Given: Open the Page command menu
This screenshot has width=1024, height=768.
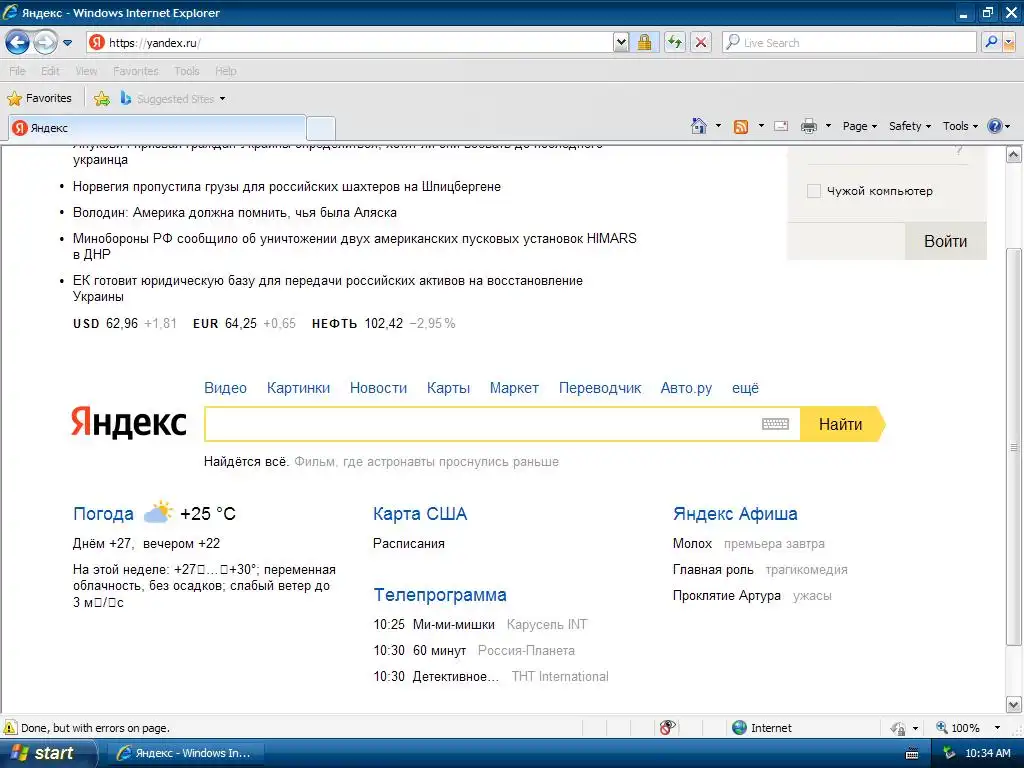Looking at the screenshot, I should pyautogui.click(x=859, y=126).
